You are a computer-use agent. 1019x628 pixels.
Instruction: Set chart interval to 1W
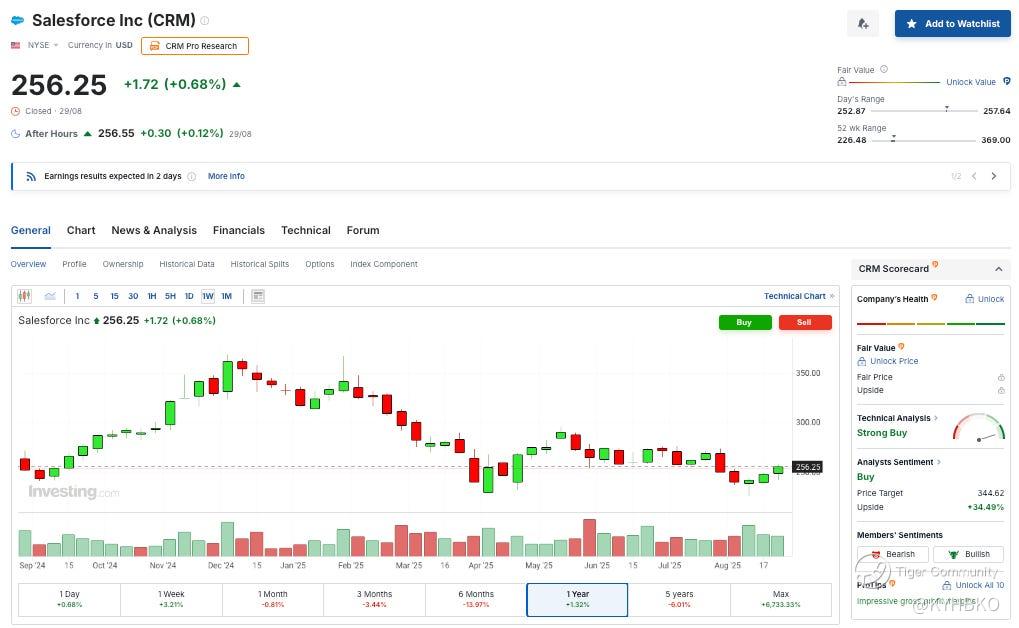(208, 296)
